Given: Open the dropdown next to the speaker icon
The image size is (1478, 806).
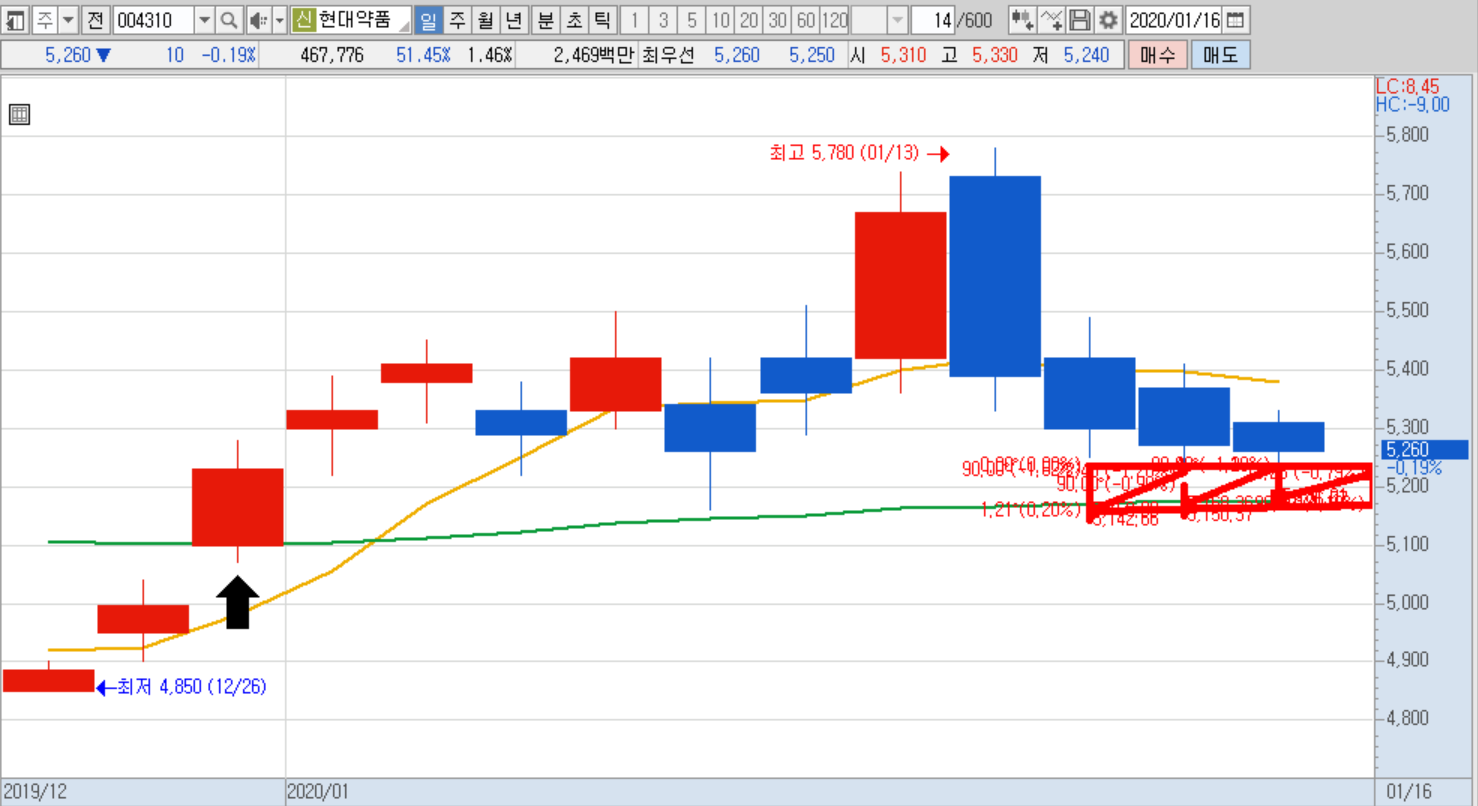Looking at the screenshot, I should tap(279, 19).
